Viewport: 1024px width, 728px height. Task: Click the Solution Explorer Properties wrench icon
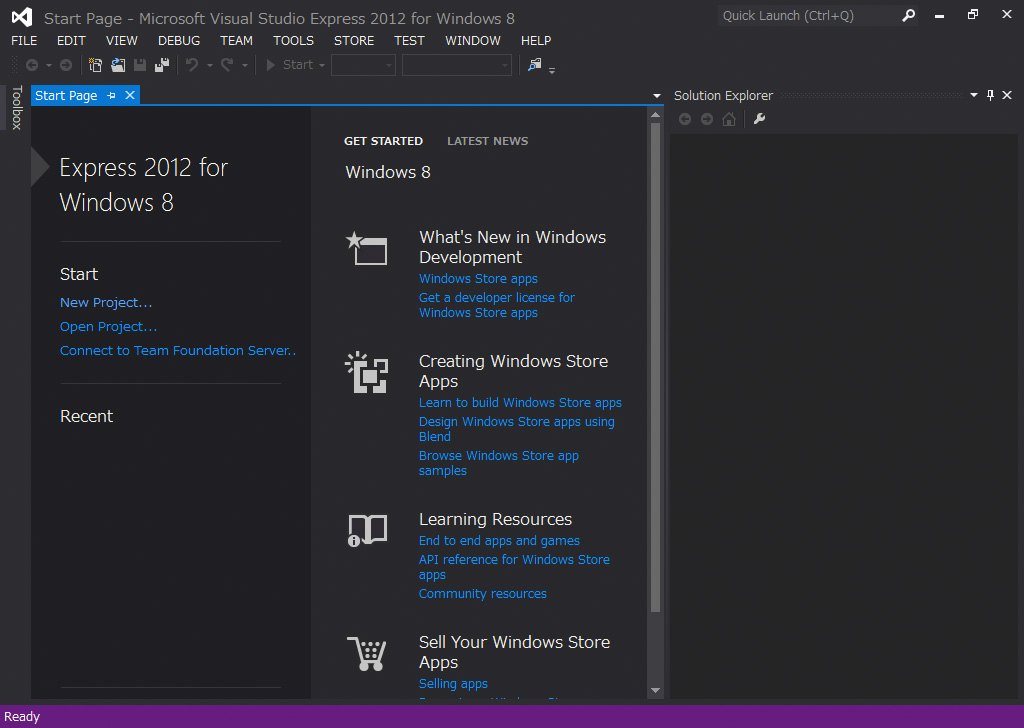(x=759, y=119)
